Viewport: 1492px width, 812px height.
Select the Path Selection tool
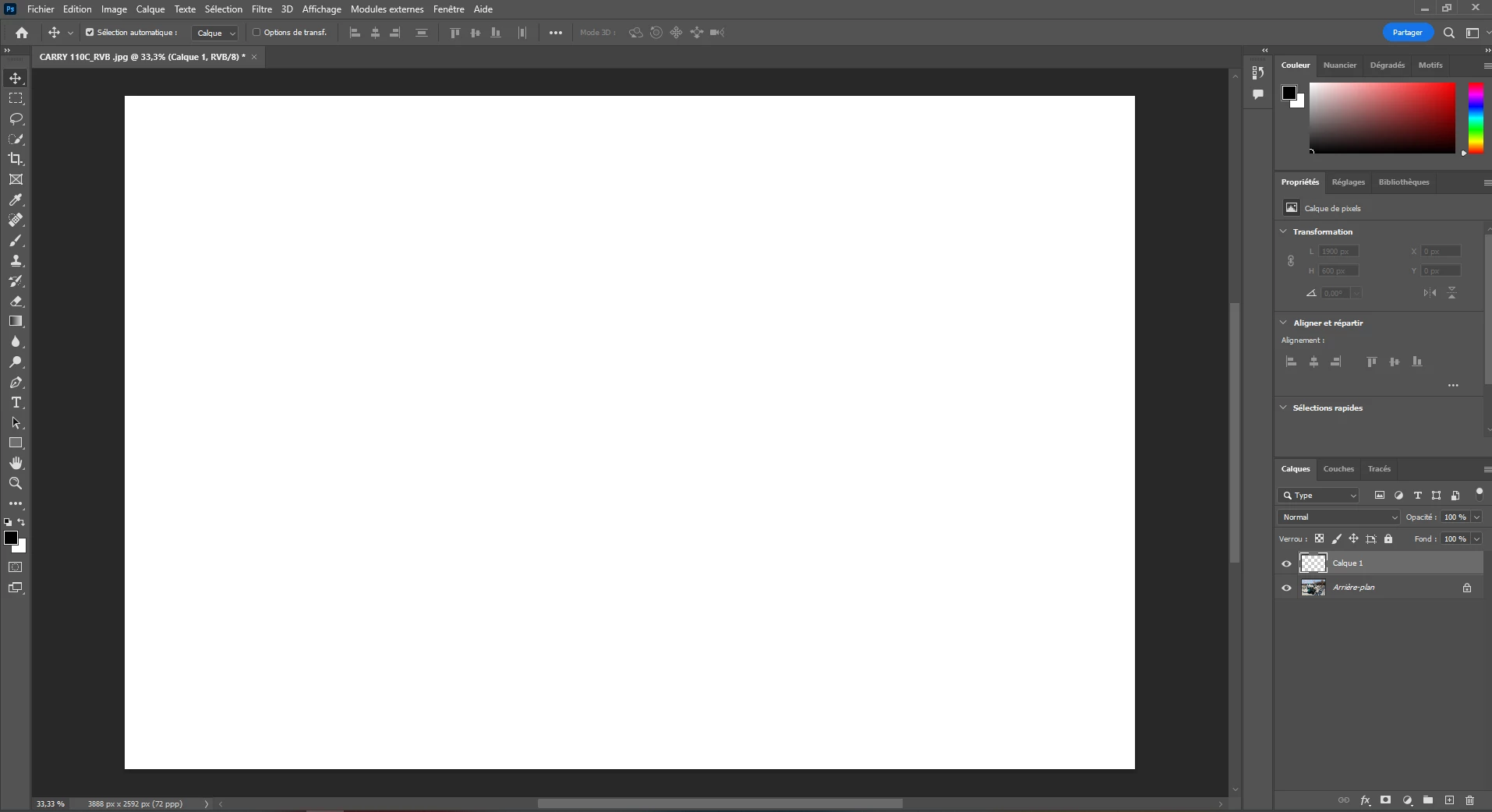[16, 422]
